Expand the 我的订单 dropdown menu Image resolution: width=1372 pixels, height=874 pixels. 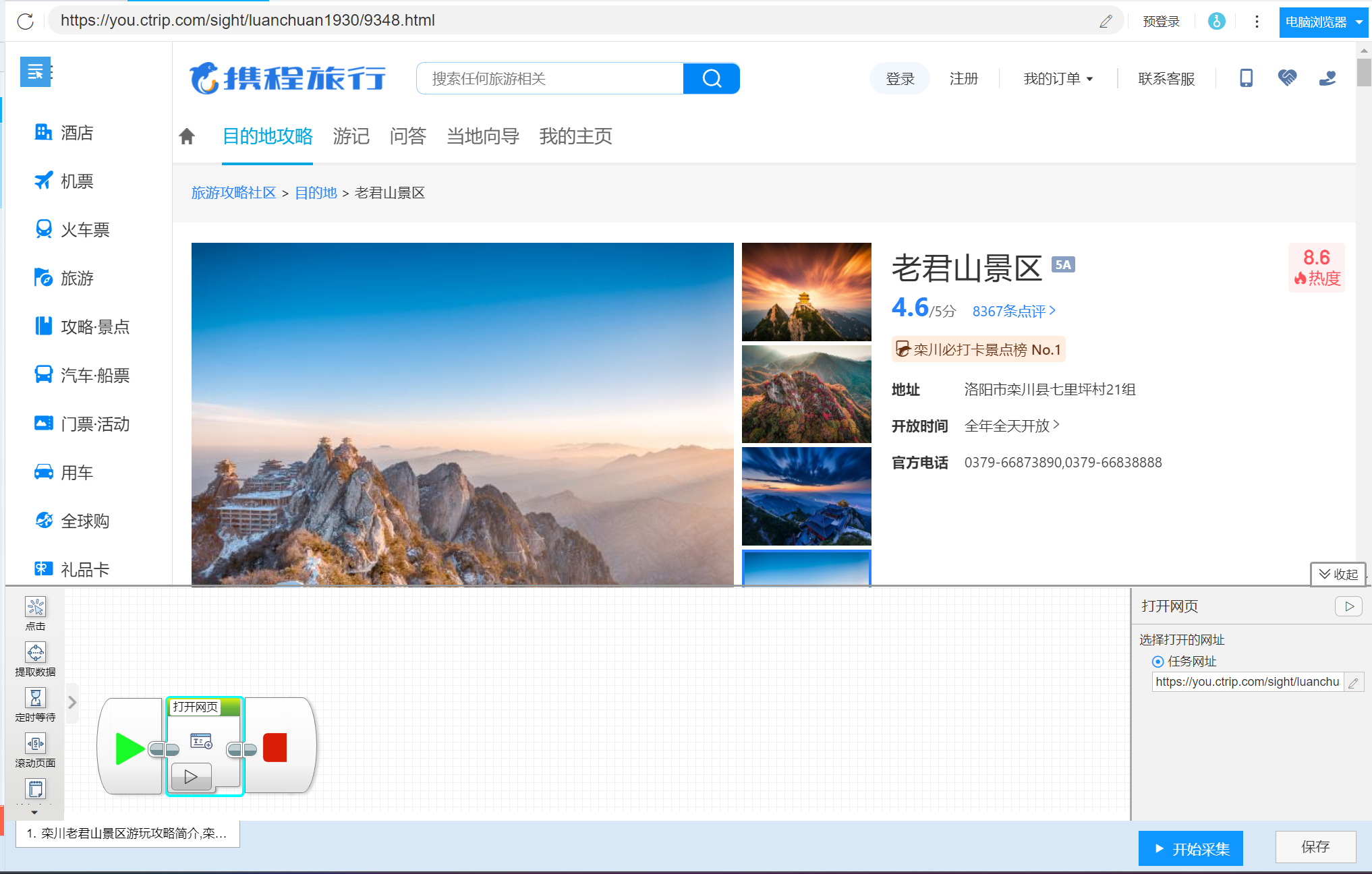tap(1057, 79)
